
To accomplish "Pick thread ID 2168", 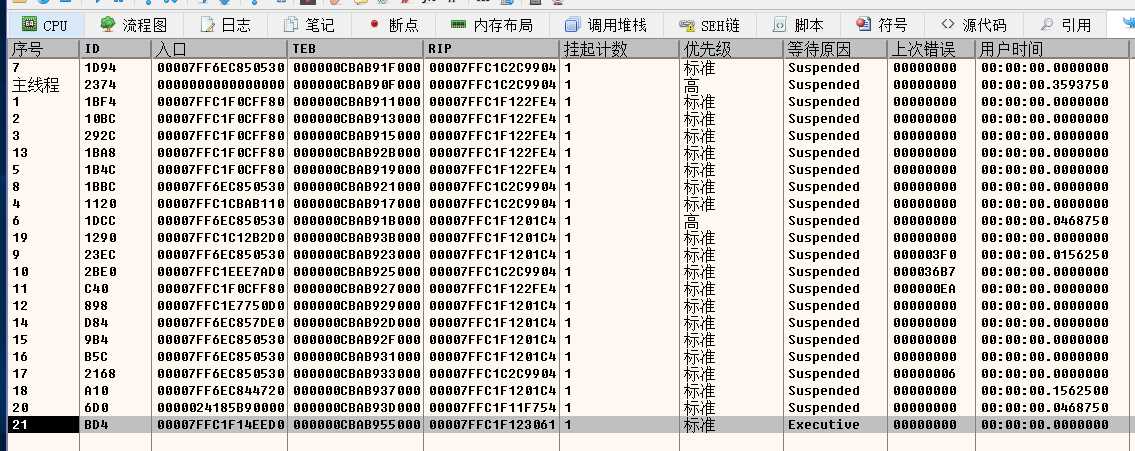I will click(101, 374).
